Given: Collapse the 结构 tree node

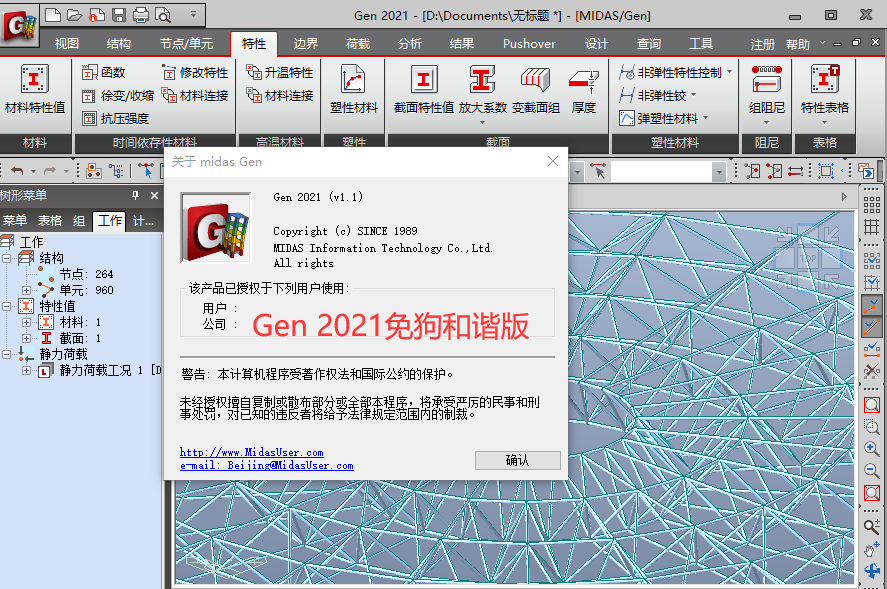Looking at the screenshot, I should pos(6,259).
